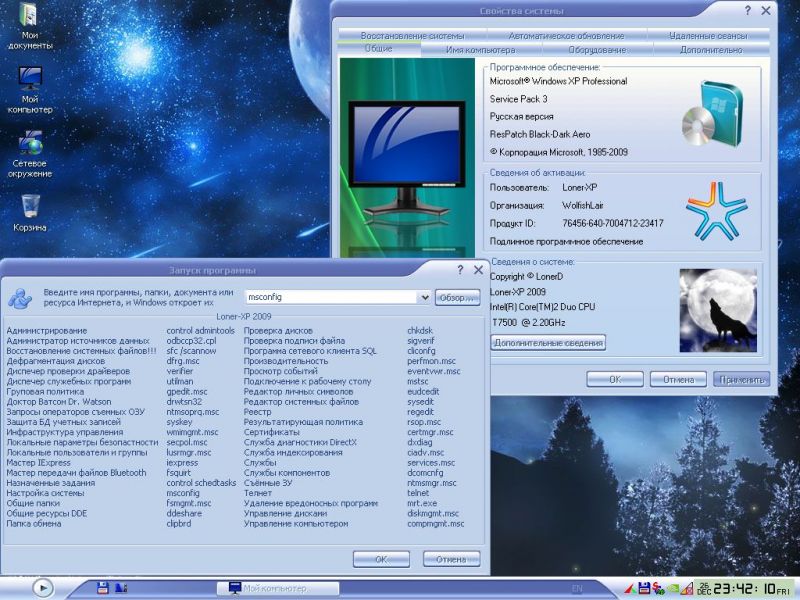The image size is (800, 600).
Task: Click help question mark in Запуск программы
Action: [460, 270]
